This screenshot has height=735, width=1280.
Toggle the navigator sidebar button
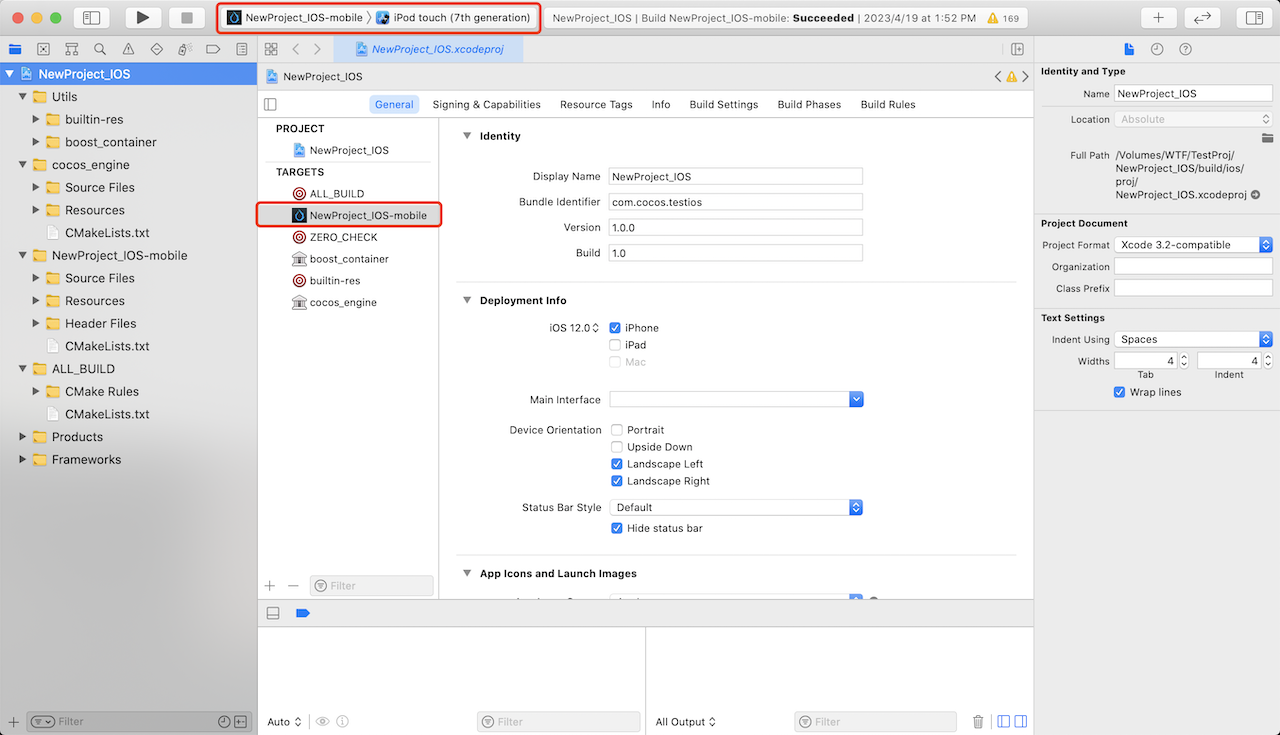91,17
